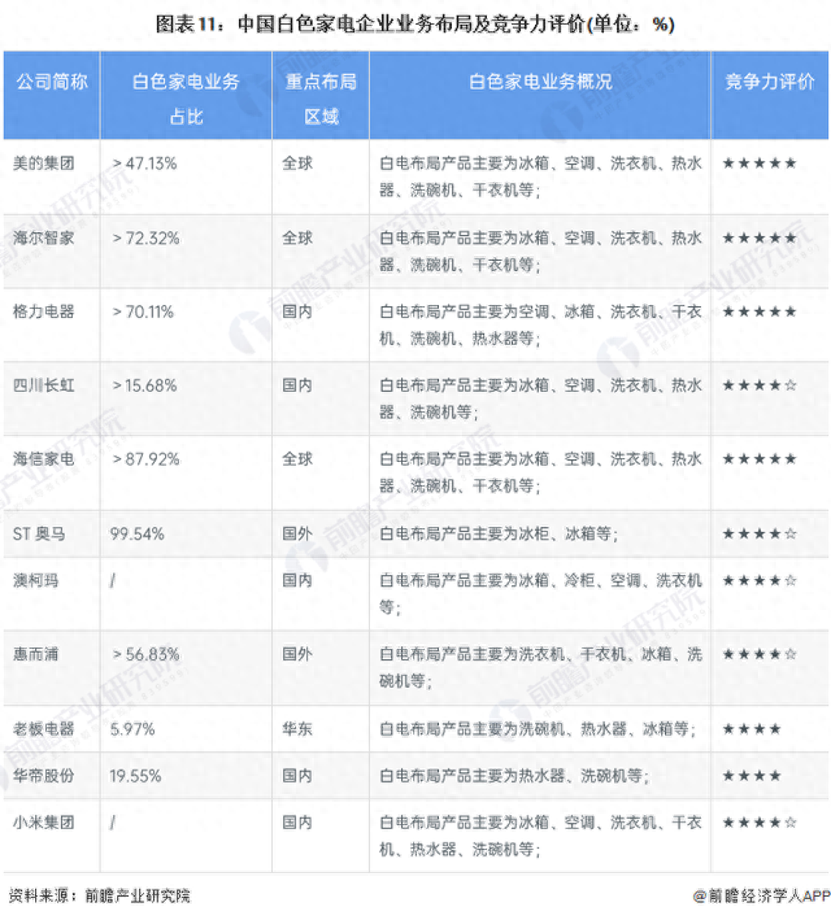The width and height of the screenshot is (832, 920).
Task: Click 国外 region in ST 奥马 row
Action: pos(297,534)
